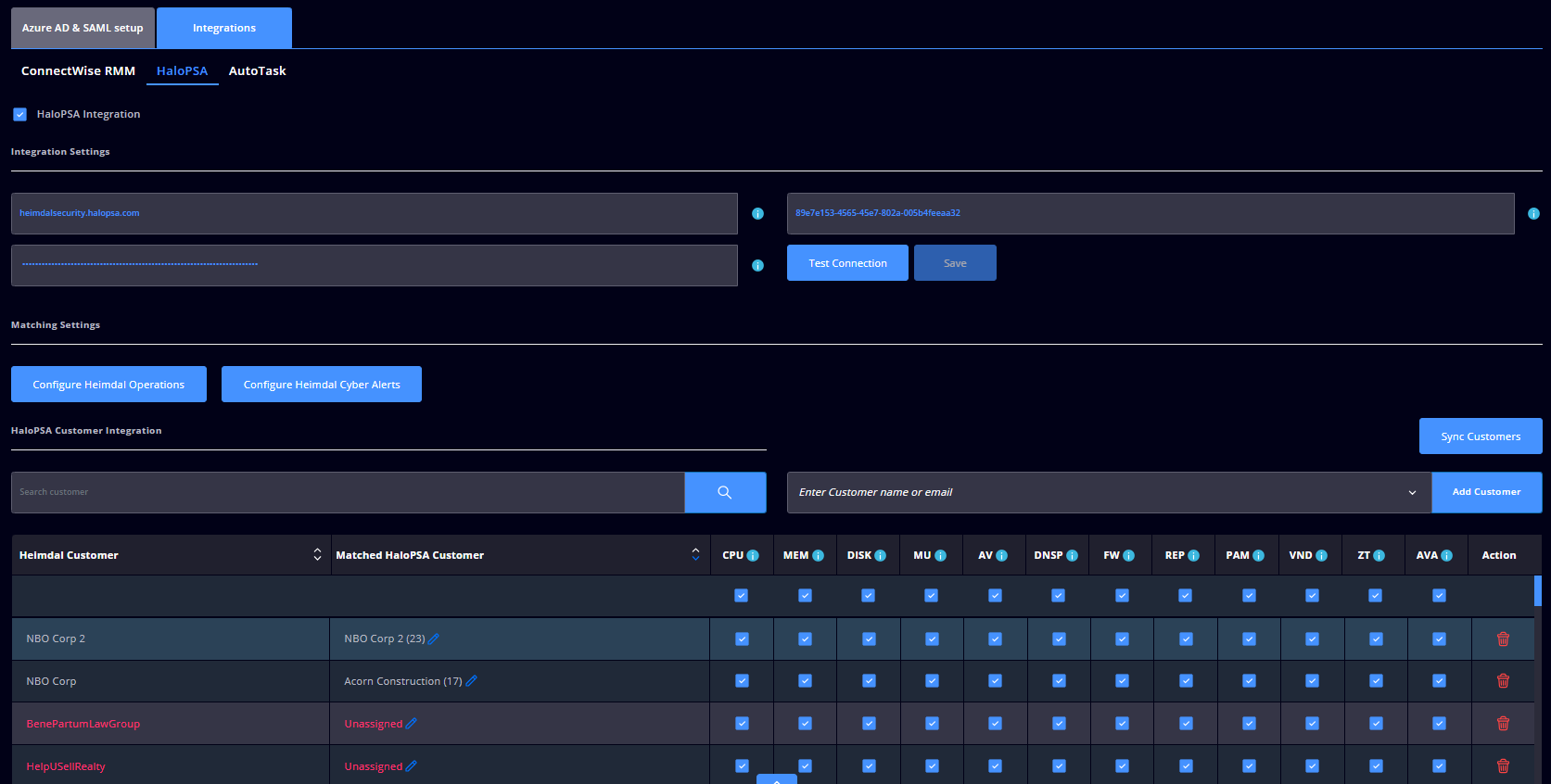Image resolution: width=1551 pixels, height=784 pixels.
Task: Show info icon beside the password field
Action: pyautogui.click(x=757, y=266)
